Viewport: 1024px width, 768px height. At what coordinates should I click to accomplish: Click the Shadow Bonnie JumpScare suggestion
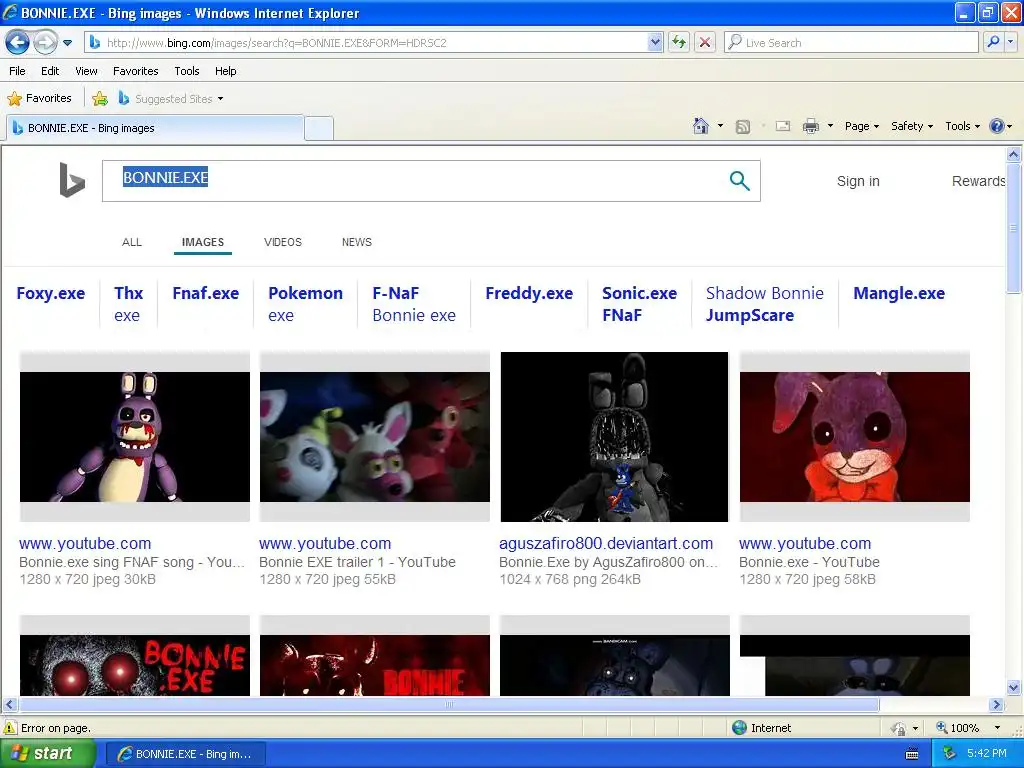(765, 304)
